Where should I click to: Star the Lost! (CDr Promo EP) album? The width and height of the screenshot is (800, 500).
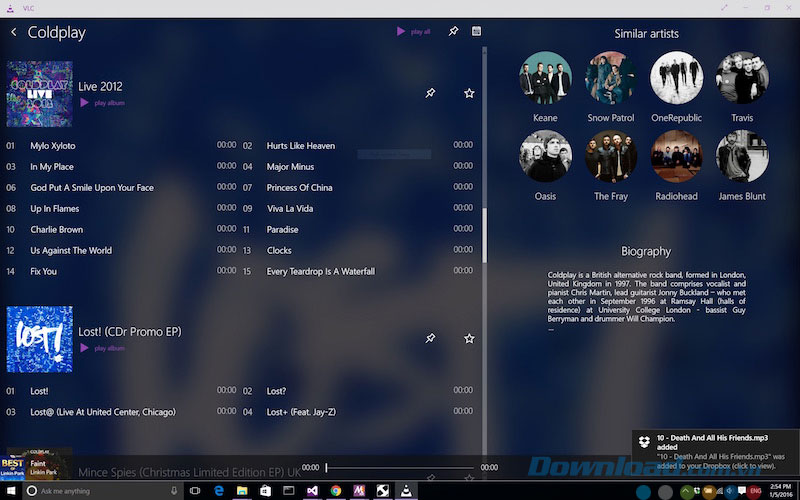(469, 338)
